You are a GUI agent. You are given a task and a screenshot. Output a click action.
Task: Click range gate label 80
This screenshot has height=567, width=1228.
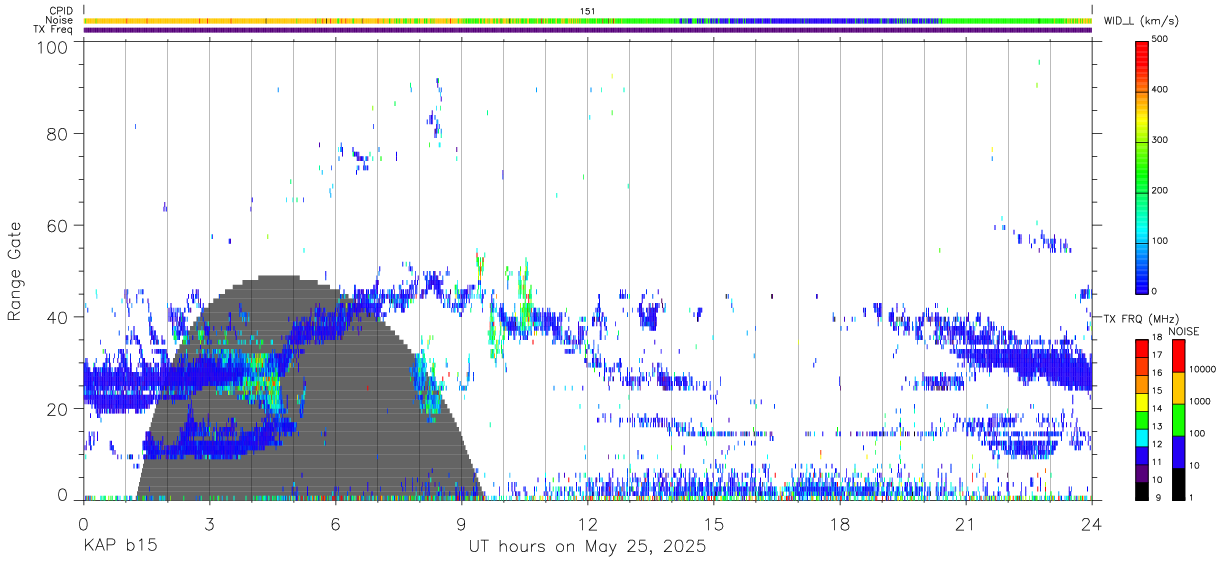pos(57,134)
